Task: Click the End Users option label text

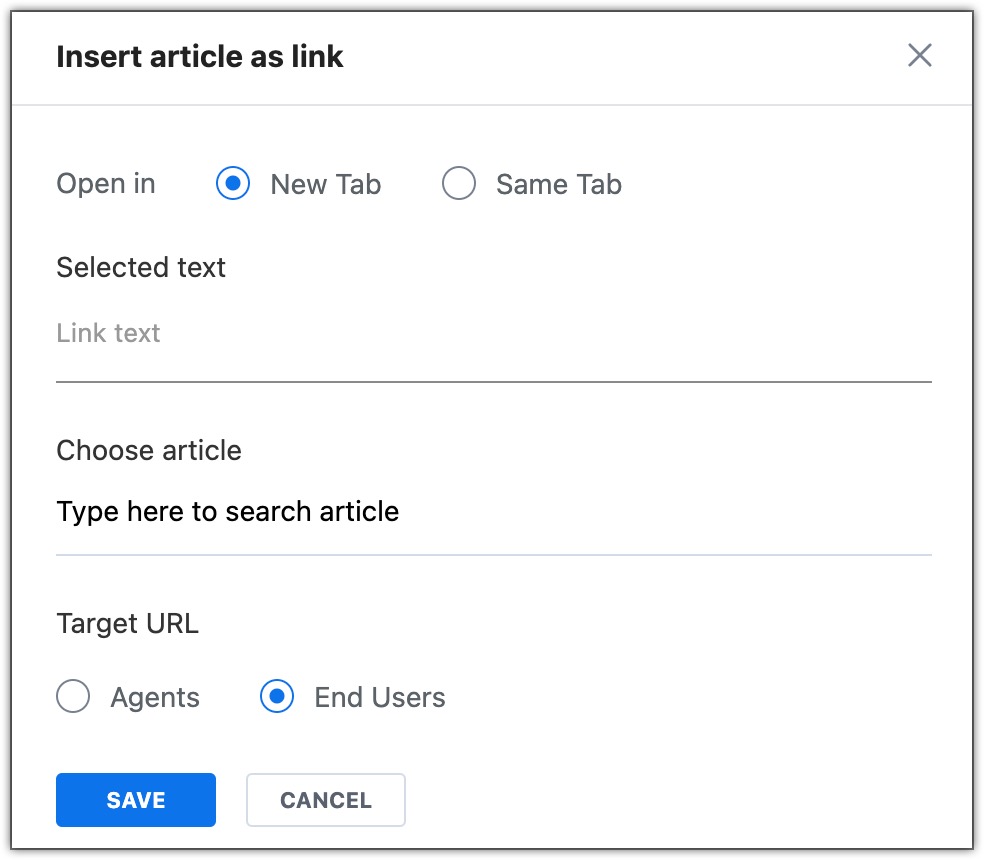Action: point(380,697)
